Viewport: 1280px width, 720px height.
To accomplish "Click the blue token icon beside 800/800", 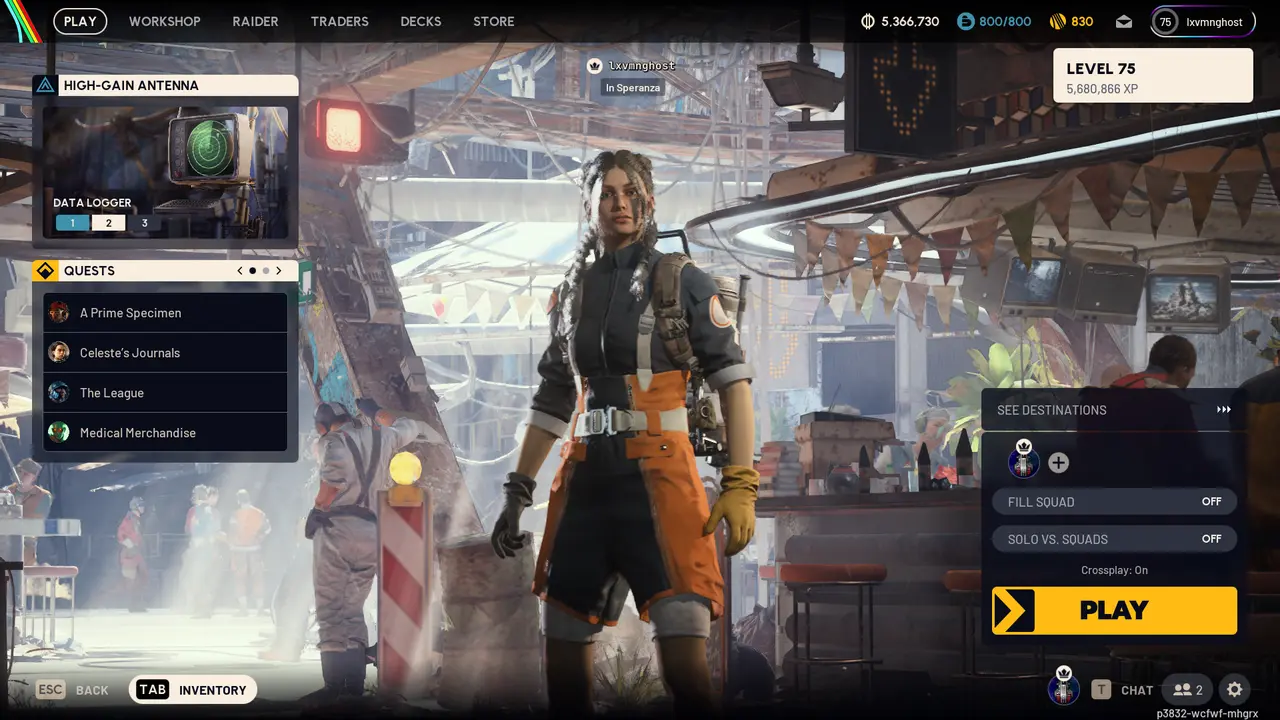I will [965, 21].
